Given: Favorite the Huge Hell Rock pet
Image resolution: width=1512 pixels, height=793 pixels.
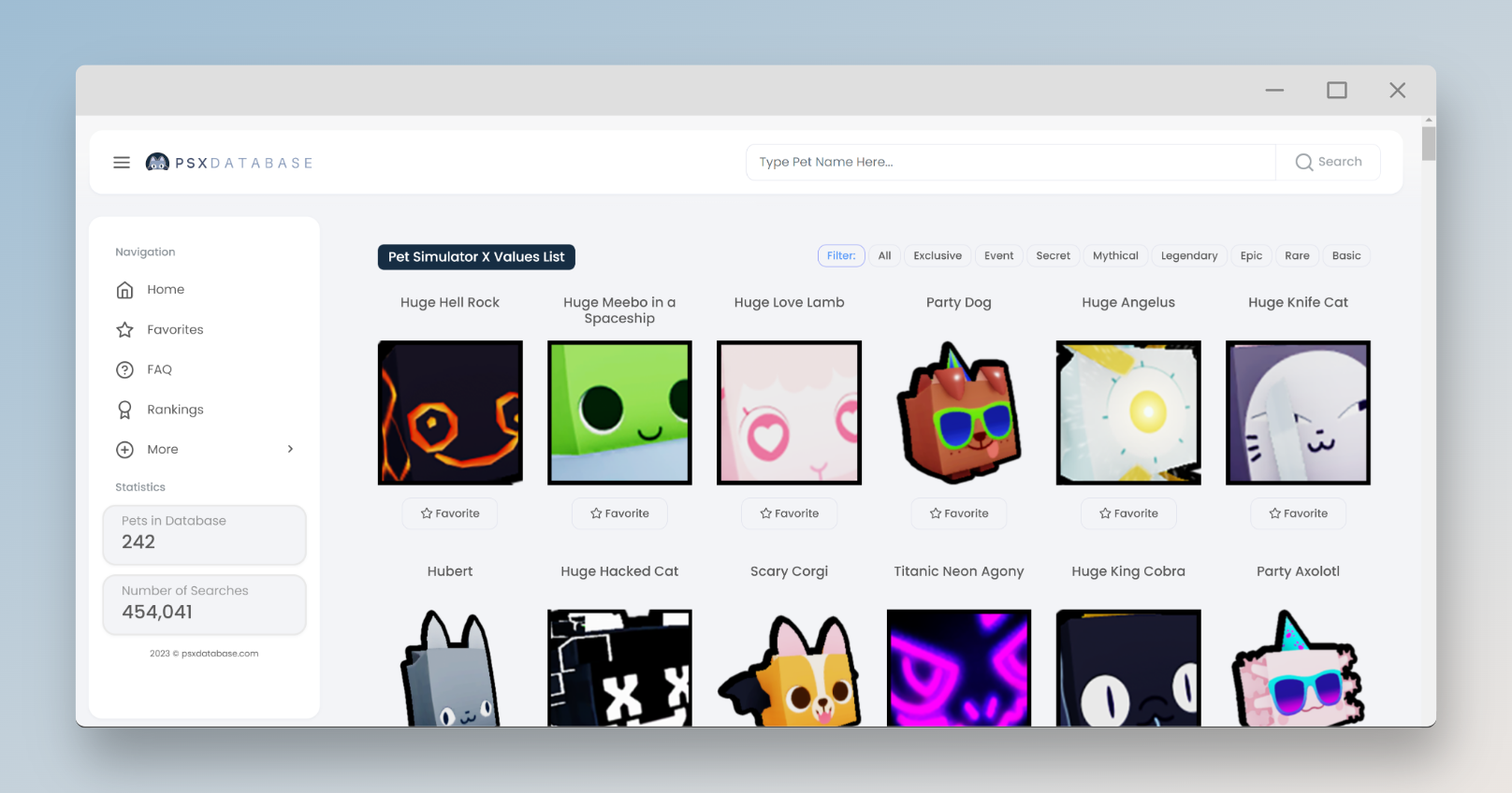Looking at the screenshot, I should pos(450,513).
